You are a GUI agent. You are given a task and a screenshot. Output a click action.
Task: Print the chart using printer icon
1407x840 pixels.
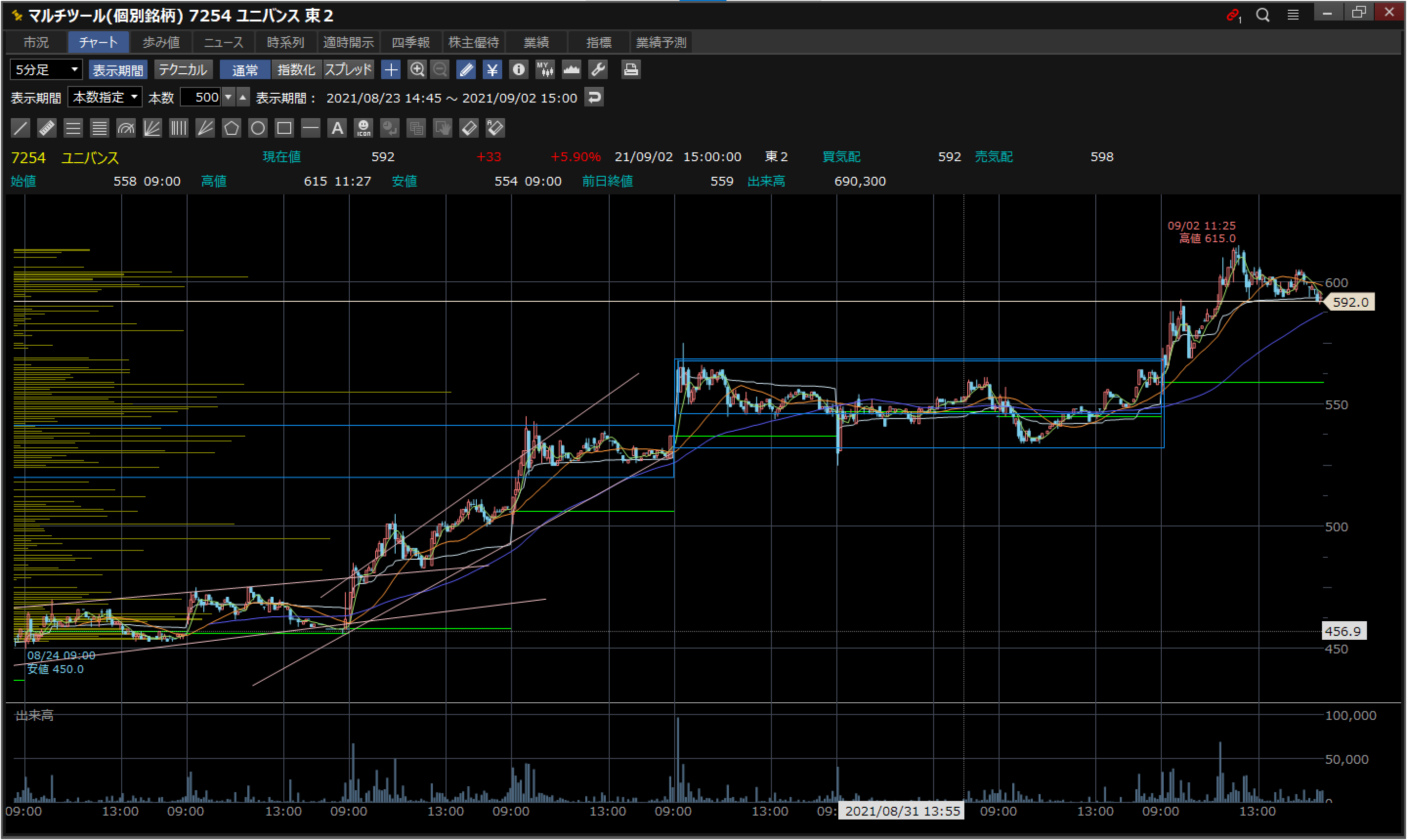coord(630,70)
